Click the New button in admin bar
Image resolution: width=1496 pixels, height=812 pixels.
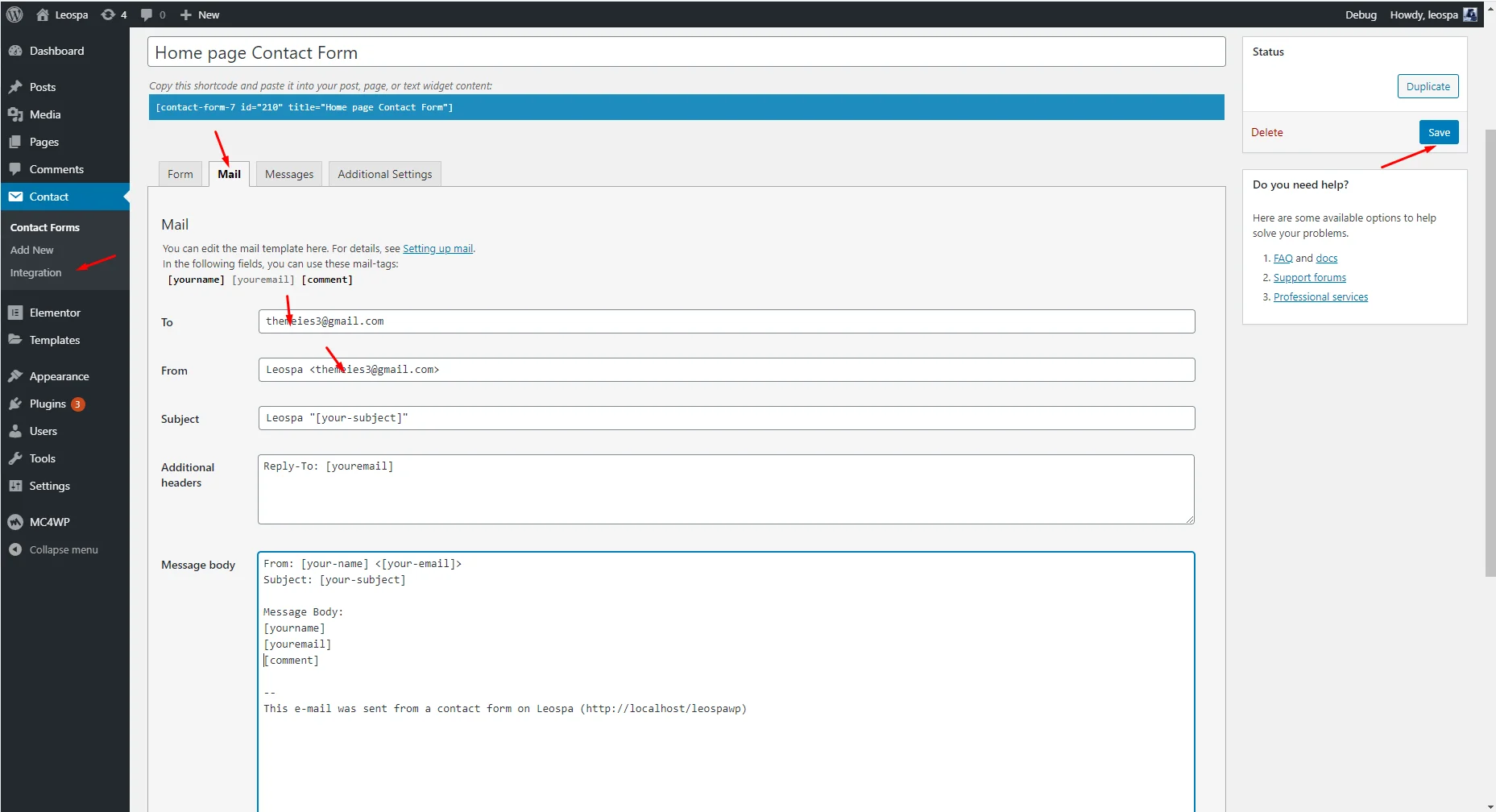click(x=200, y=14)
